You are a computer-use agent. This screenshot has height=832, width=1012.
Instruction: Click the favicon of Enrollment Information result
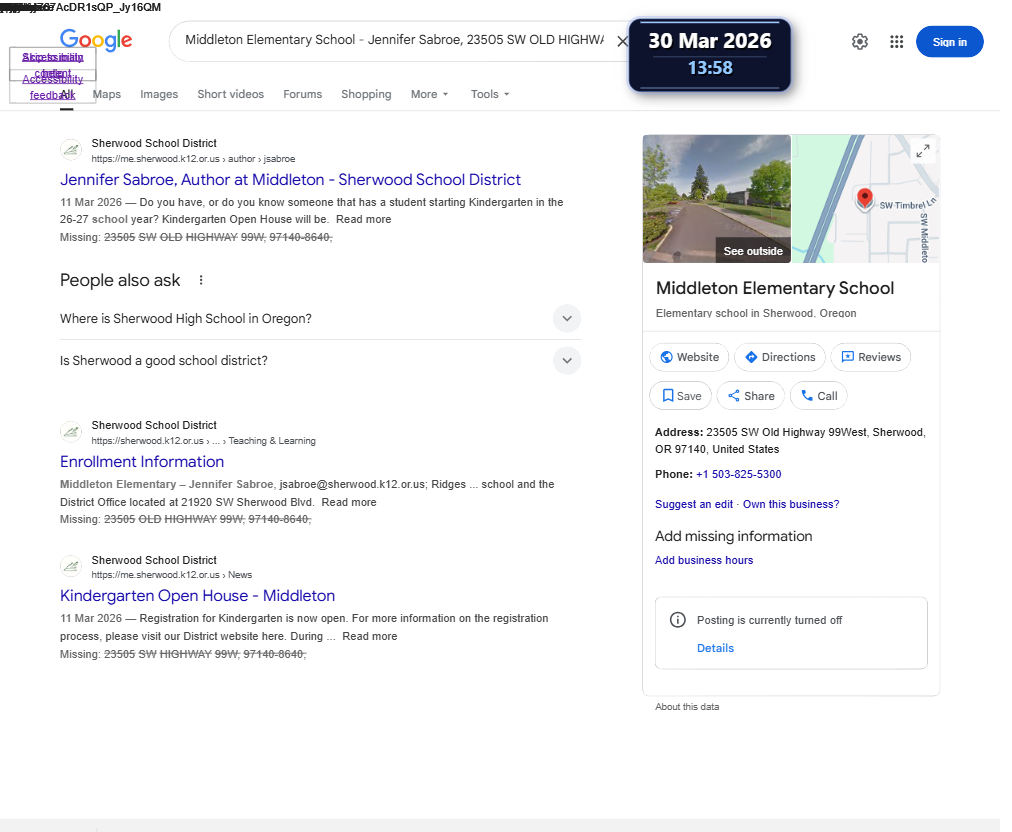[x=71, y=432]
